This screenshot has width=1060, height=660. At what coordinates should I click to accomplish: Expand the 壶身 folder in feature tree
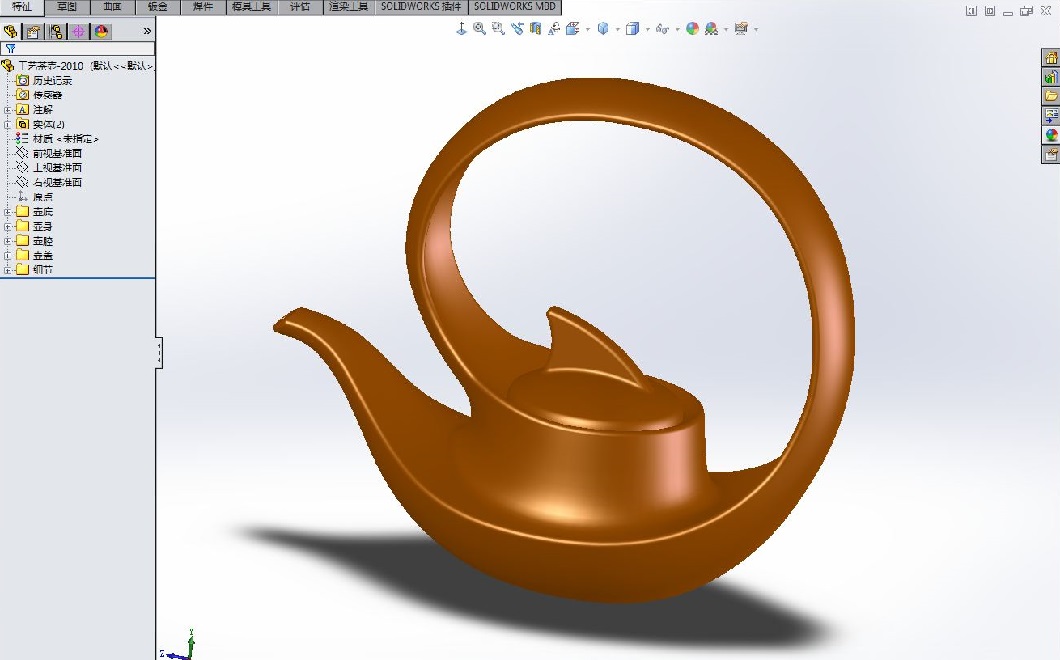click(7, 227)
